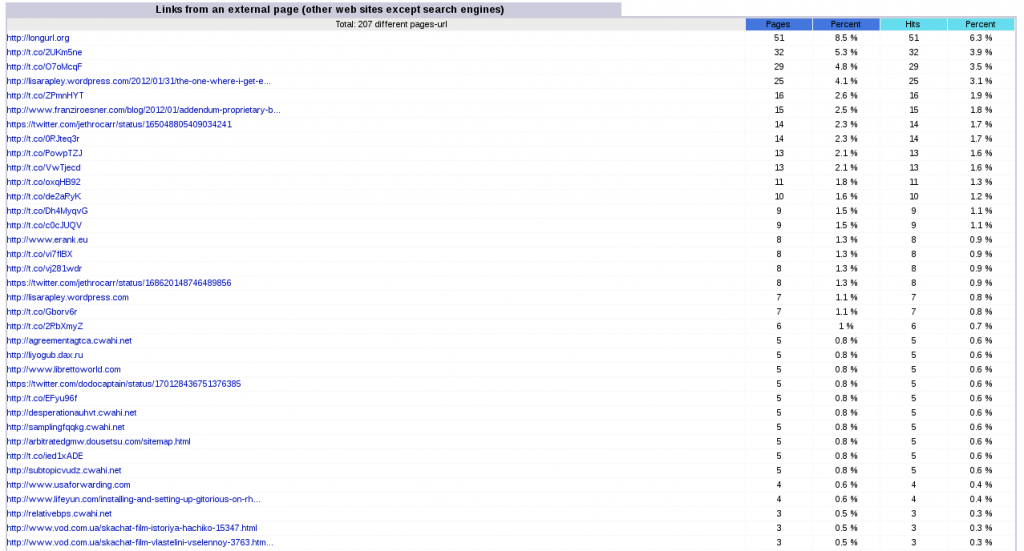Select the 'Total: 207 different pages-url' text

[391, 24]
